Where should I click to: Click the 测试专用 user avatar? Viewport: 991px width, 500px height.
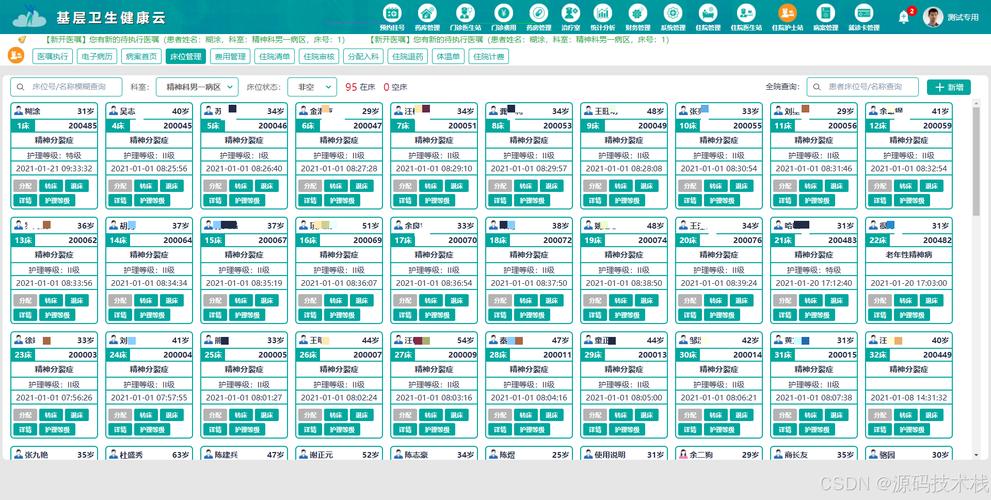click(934, 17)
